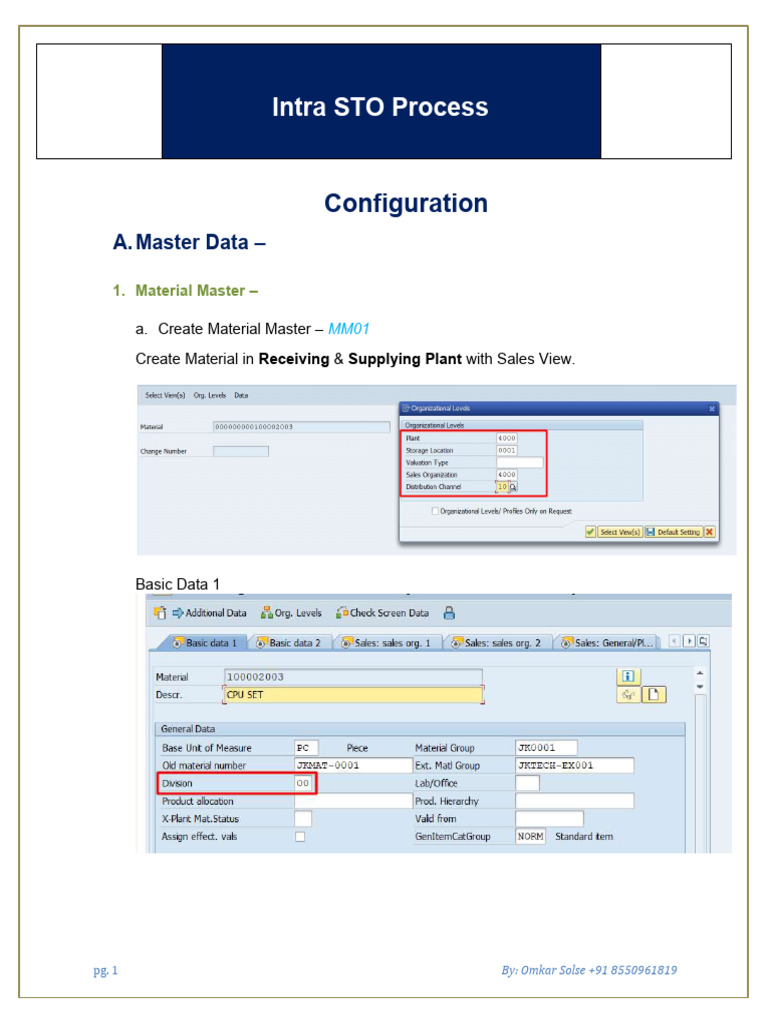Click the Plant field in Organizational Levels
This screenshot has height=1024, width=768.
507,438
